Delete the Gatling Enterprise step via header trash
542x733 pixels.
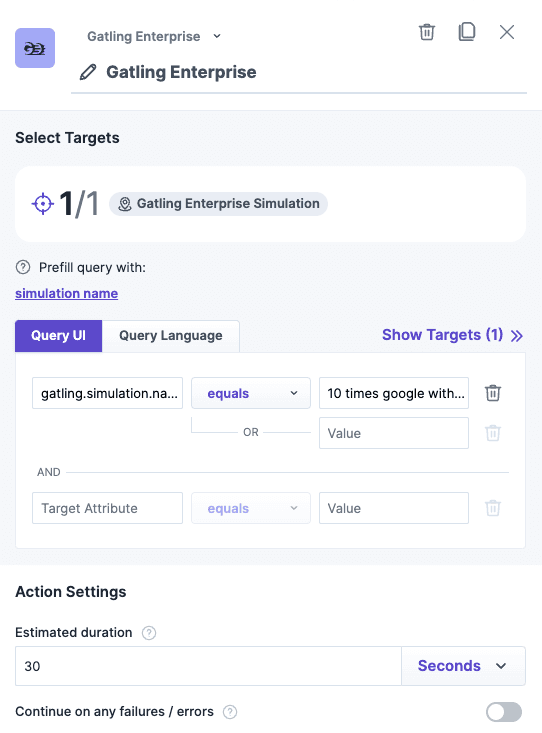tap(426, 32)
